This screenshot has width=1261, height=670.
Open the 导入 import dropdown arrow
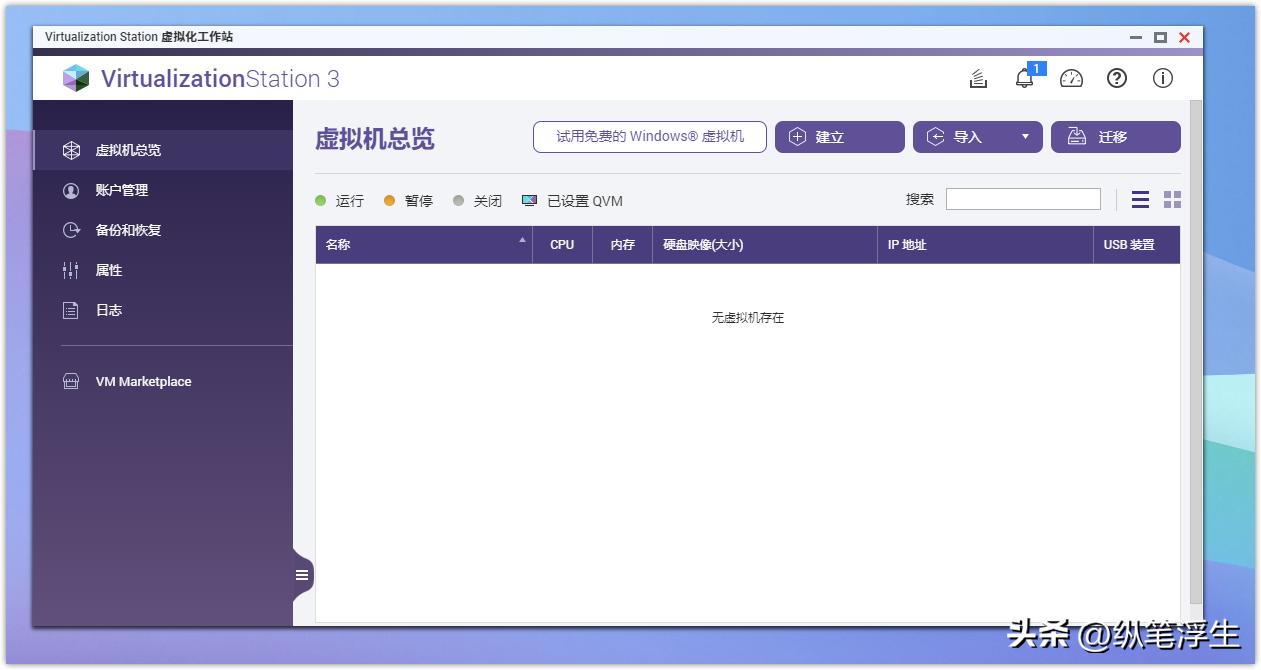[1026, 137]
